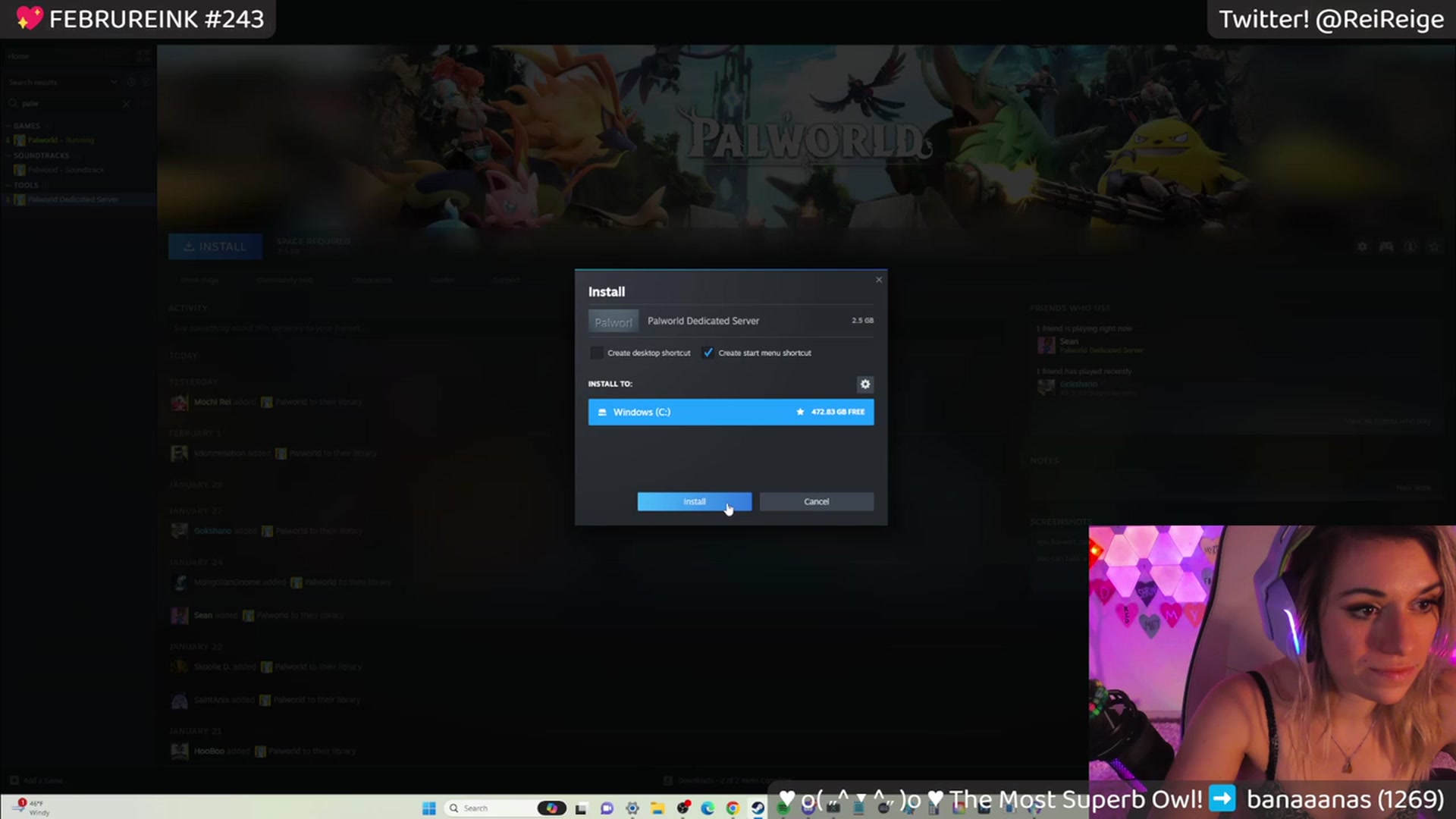Click the Mochi Rei activity entry

(x=266, y=402)
